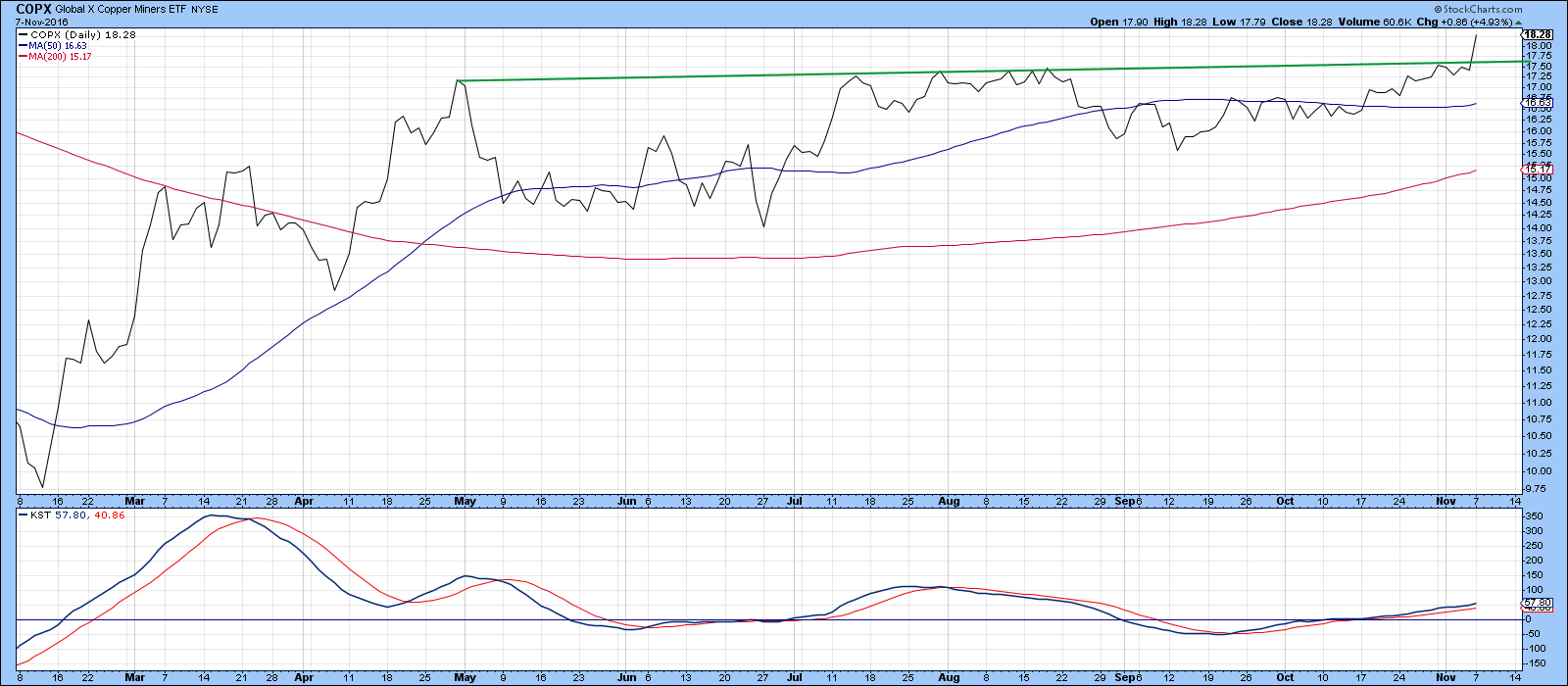1568x686 pixels.
Task: Click the Mar label under the KST panel
Action: pyautogui.click(x=135, y=677)
